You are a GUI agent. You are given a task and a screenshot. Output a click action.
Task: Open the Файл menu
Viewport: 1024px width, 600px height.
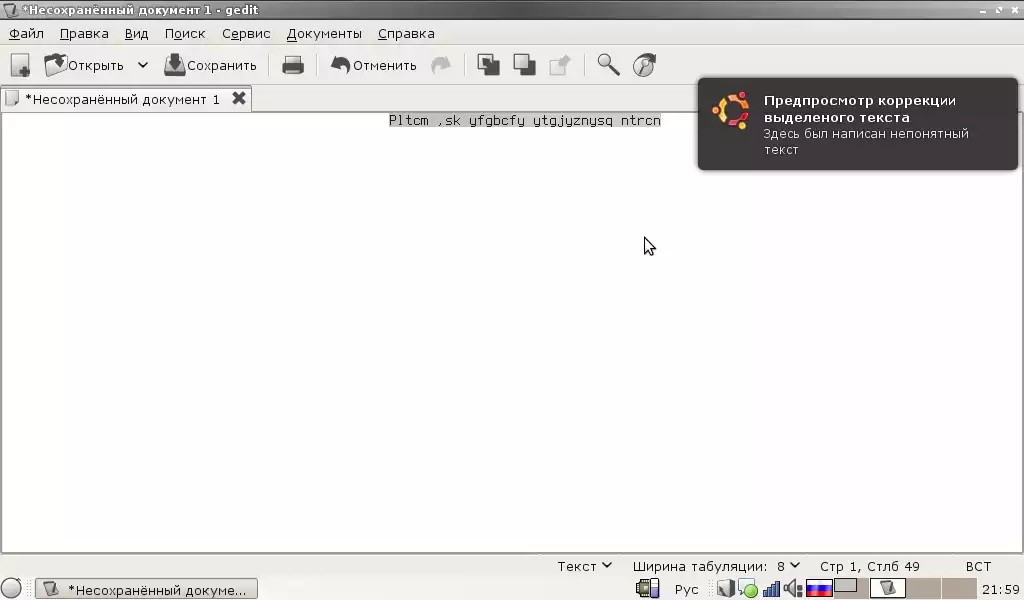pyautogui.click(x=26, y=33)
